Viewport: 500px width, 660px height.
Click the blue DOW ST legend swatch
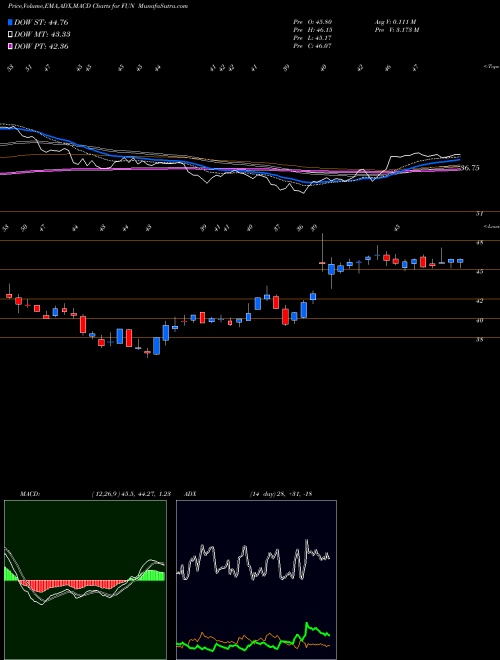click(11, 22)
